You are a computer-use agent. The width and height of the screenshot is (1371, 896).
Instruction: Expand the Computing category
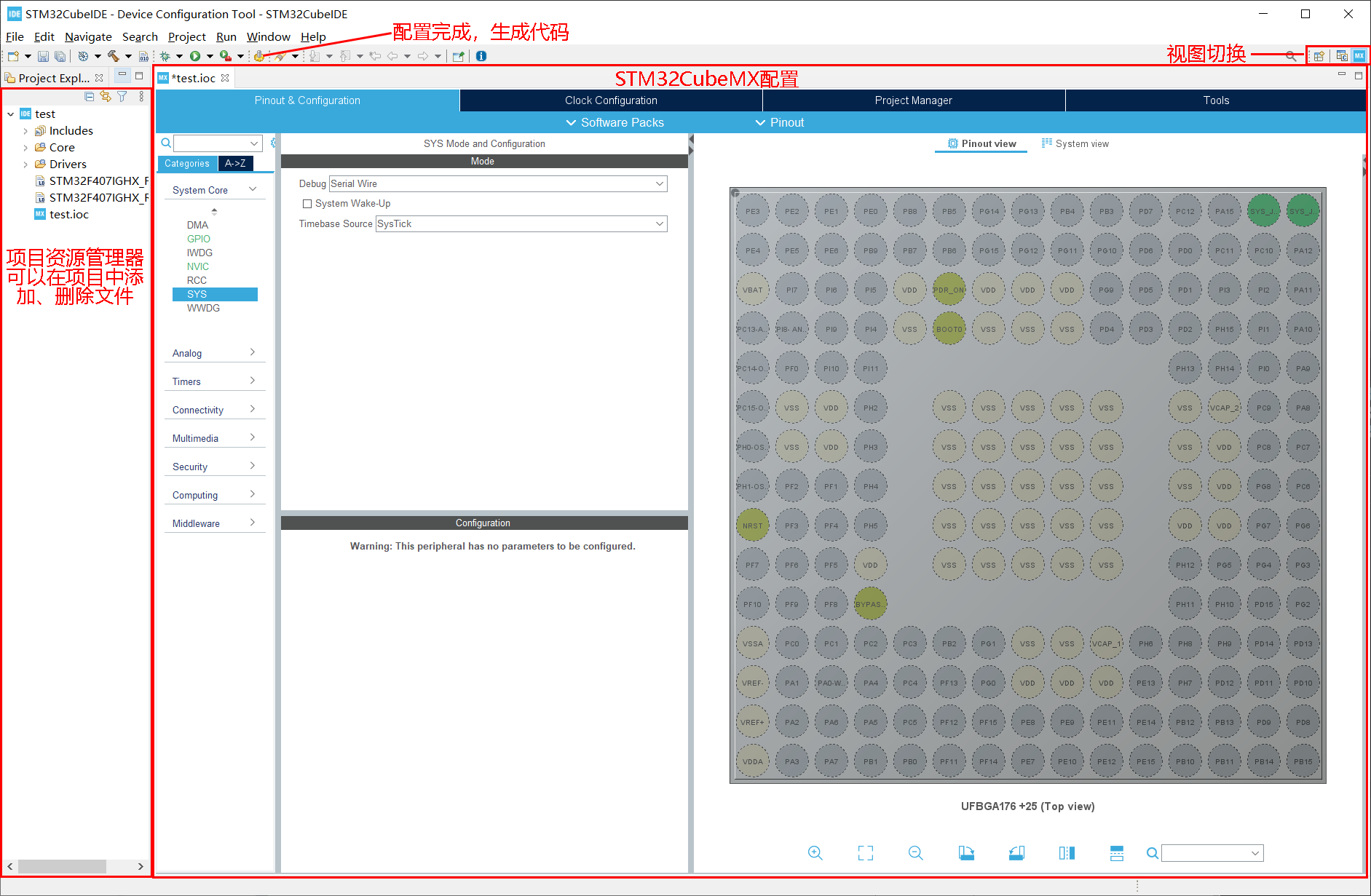(x=215, y=495)
